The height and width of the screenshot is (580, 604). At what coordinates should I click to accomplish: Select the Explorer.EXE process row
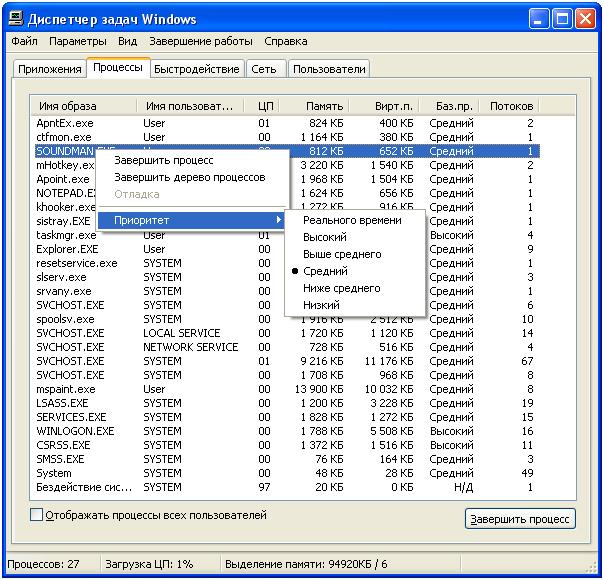point(287,249)
